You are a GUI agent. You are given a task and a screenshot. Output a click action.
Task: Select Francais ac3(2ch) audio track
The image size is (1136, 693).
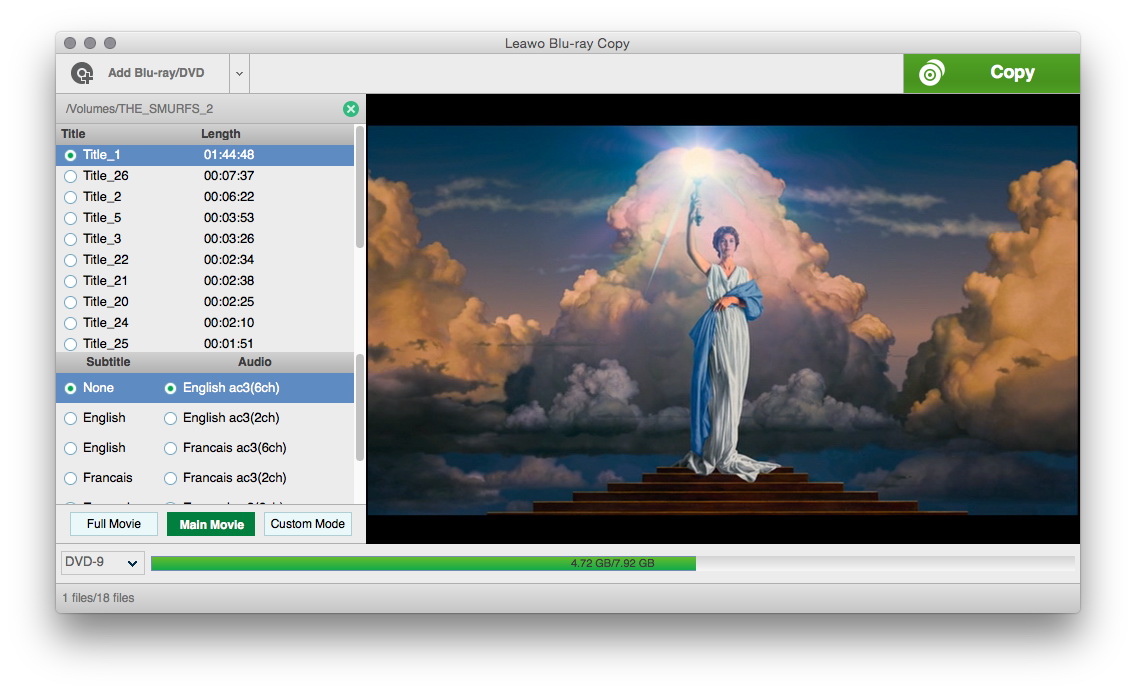[170, 478]
